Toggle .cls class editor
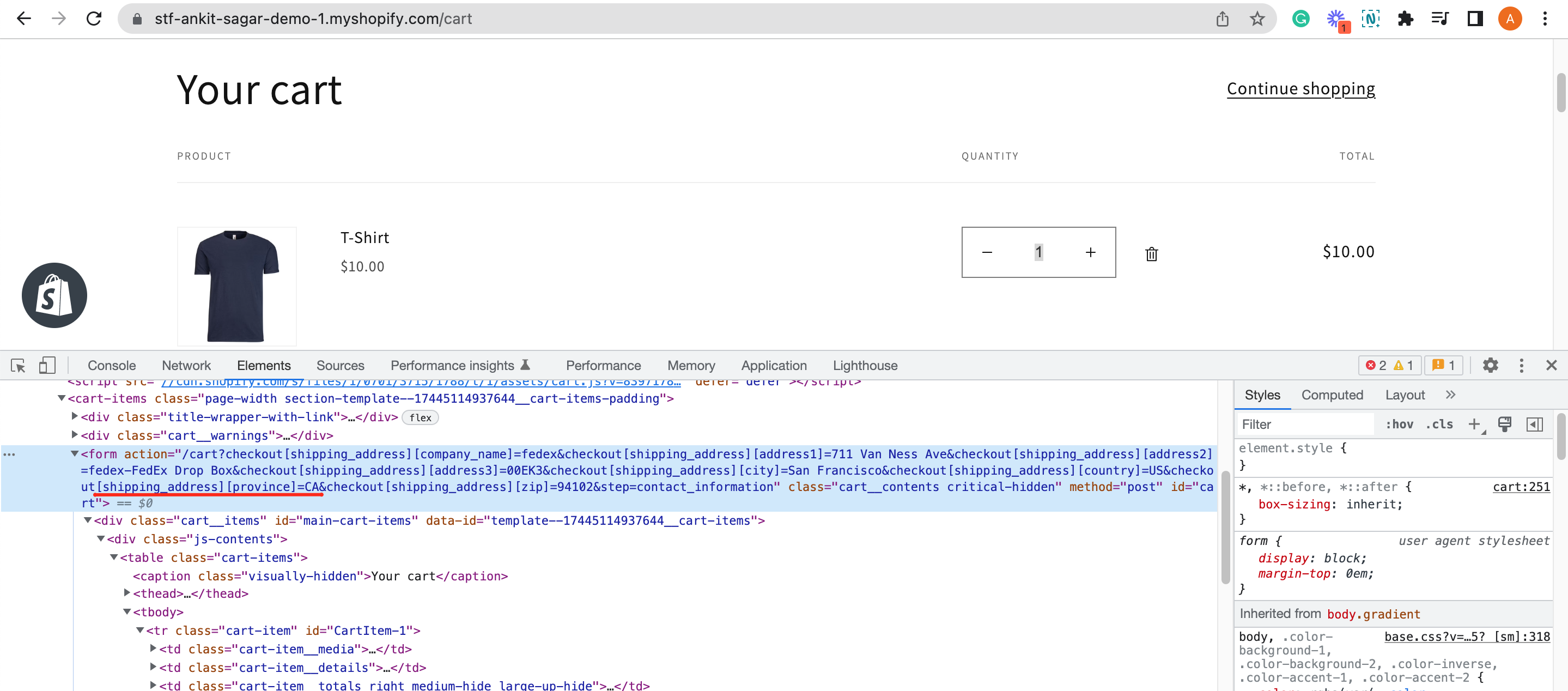1568x691 pixels. 1439,425
